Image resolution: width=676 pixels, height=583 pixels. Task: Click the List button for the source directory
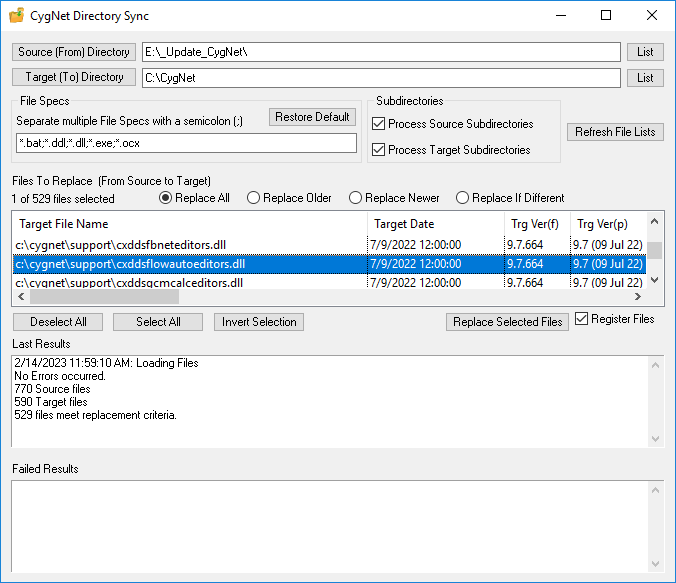coord(645,52)
